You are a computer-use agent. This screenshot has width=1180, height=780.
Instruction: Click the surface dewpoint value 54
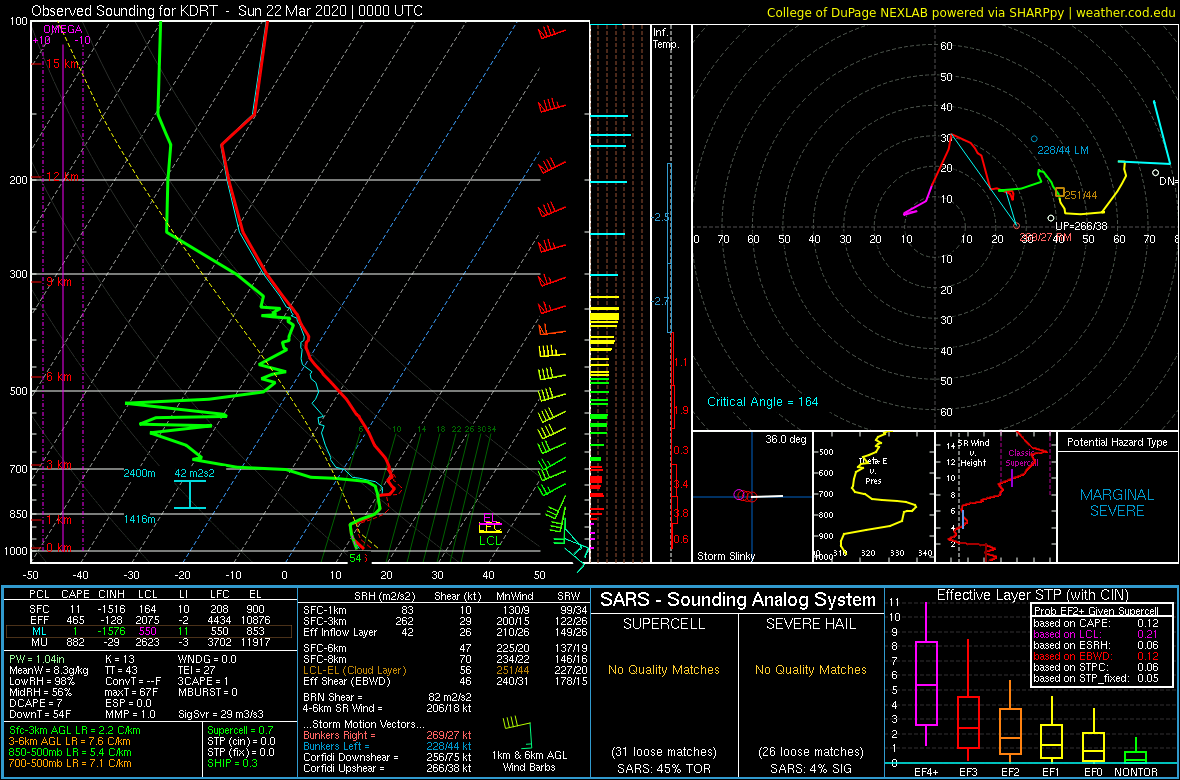(x=357, y=558)
